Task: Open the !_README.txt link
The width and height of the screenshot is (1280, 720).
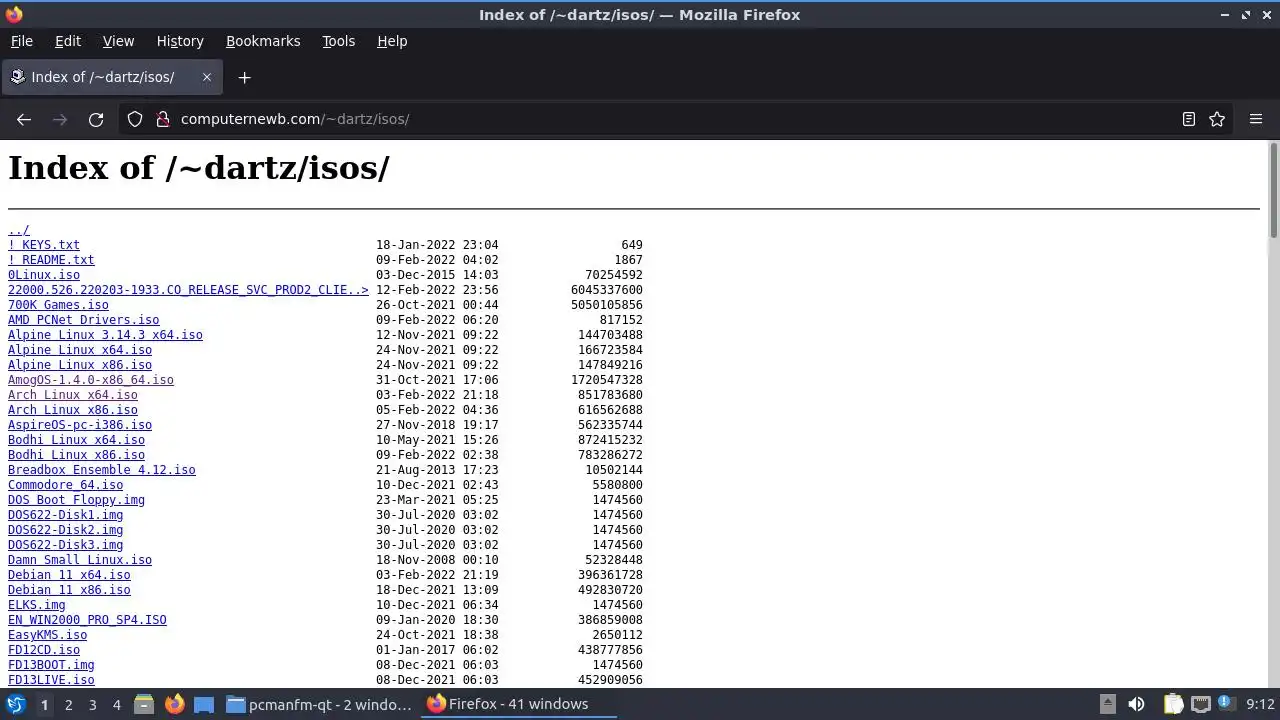Action: 51,260
